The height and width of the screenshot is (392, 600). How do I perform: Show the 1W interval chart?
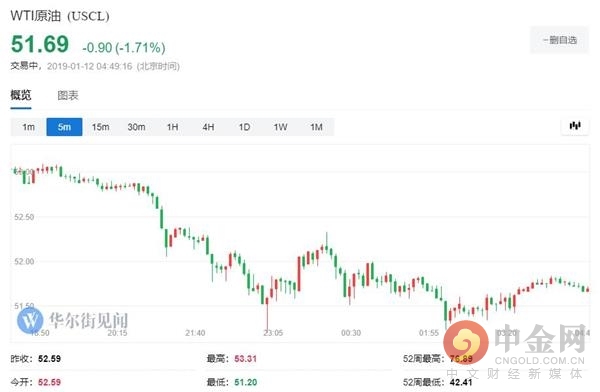pyautogui.click(x=280, y=127)
